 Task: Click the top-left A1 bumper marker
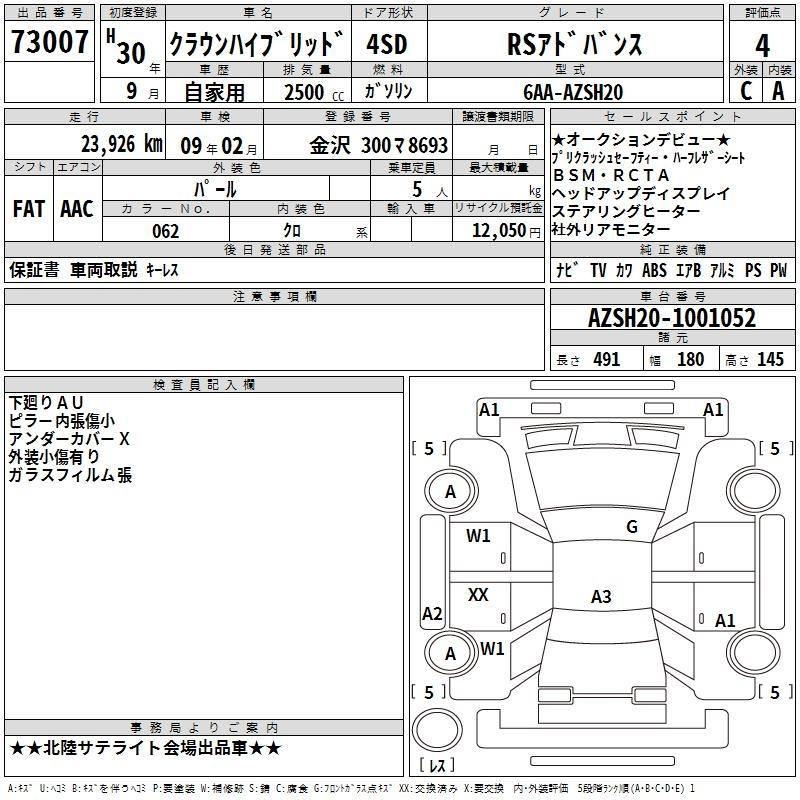click(489, 409)
